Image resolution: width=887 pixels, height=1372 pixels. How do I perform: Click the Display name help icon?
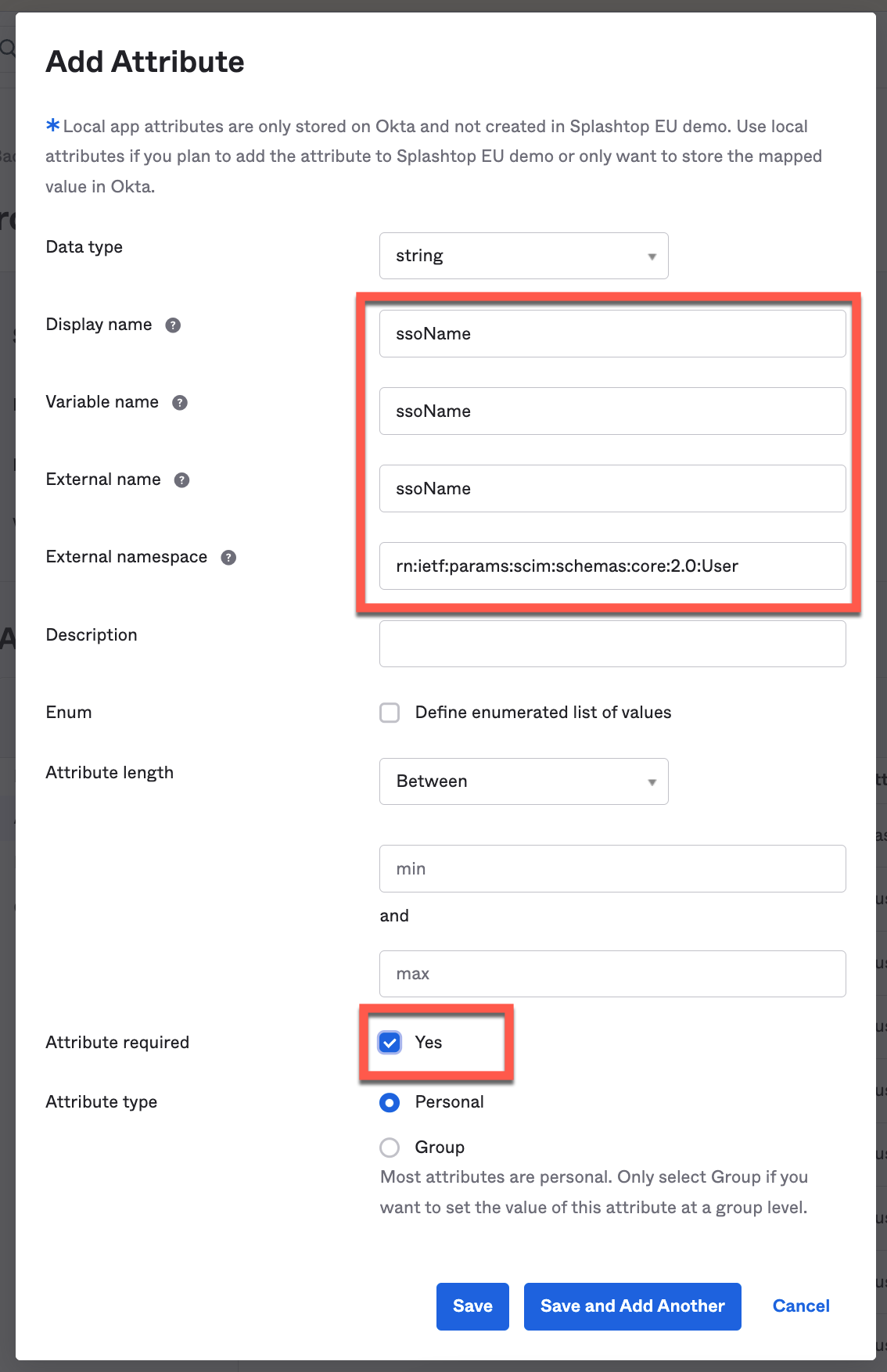coord(173,325)
